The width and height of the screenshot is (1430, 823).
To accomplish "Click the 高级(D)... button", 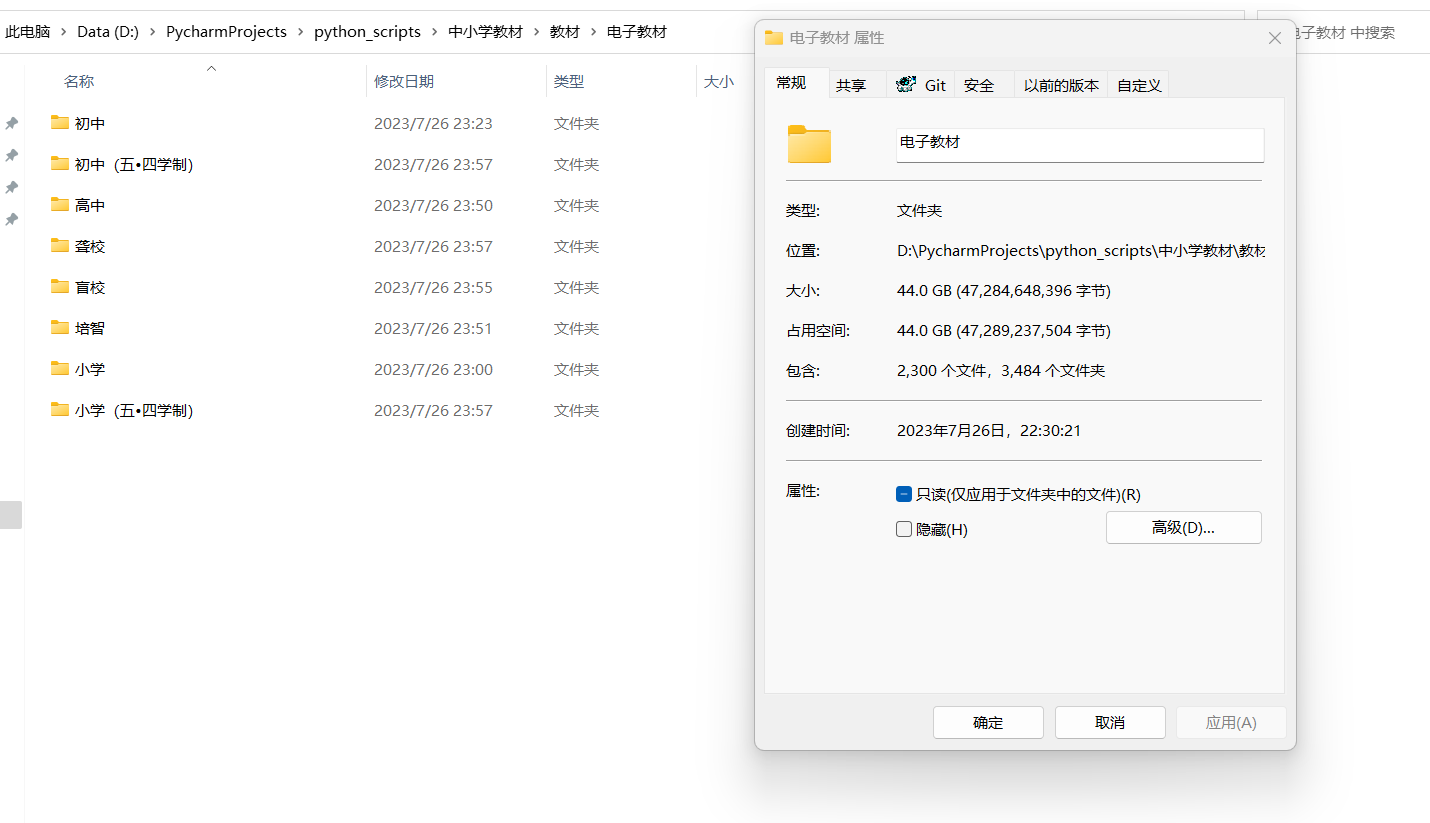I will pyautogui.click(x=1183, y=528).
